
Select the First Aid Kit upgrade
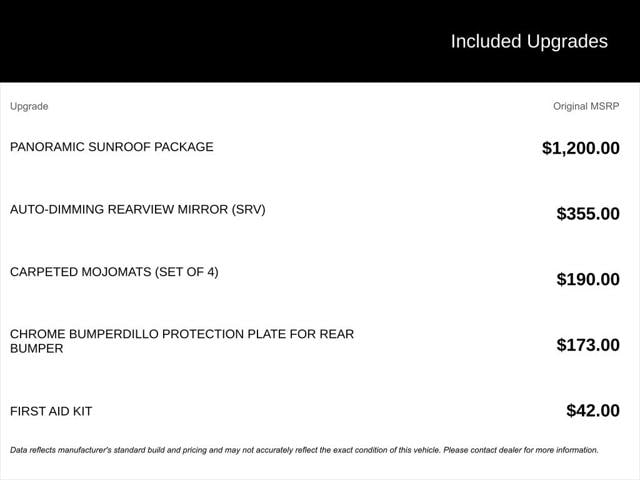pos(51,411)
